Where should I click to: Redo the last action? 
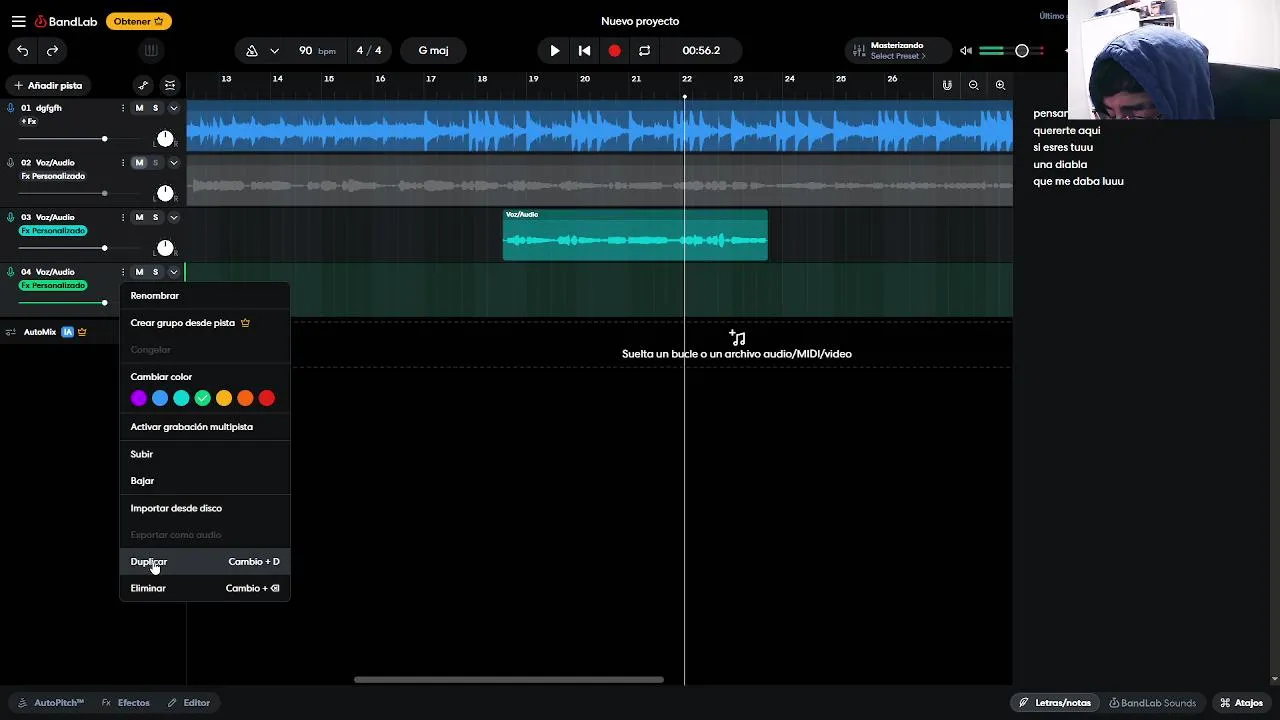coord(52,50)
